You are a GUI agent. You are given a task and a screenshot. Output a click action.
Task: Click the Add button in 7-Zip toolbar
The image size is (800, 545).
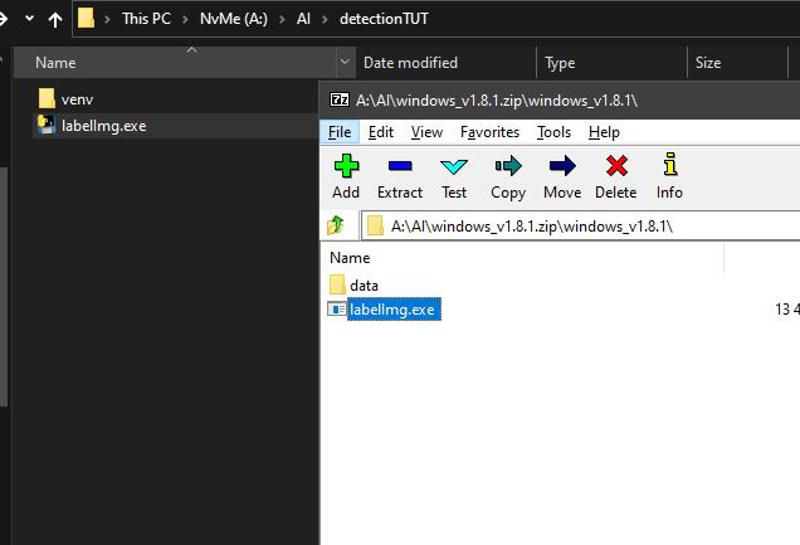coord(346,177)
